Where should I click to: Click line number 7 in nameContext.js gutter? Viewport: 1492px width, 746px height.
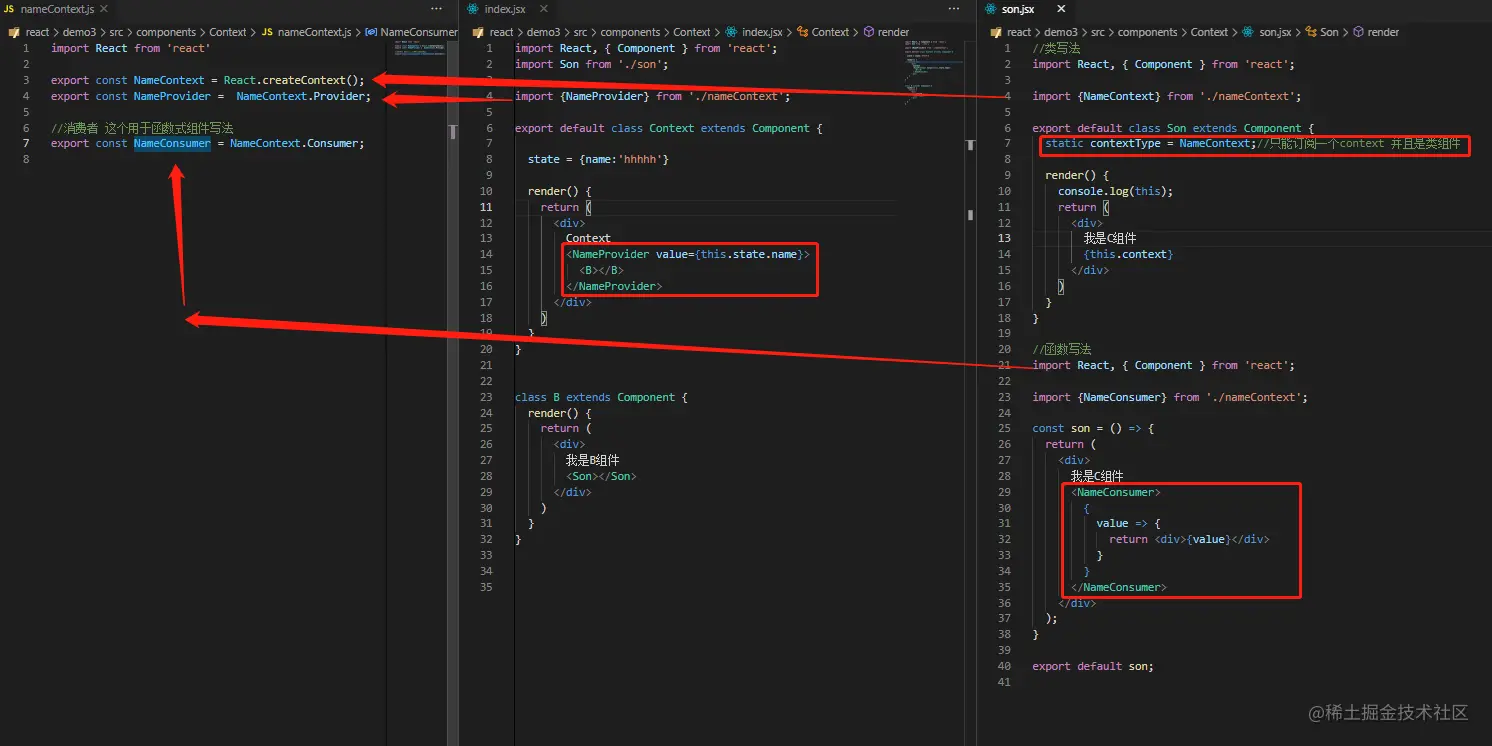tap(26, 143)
